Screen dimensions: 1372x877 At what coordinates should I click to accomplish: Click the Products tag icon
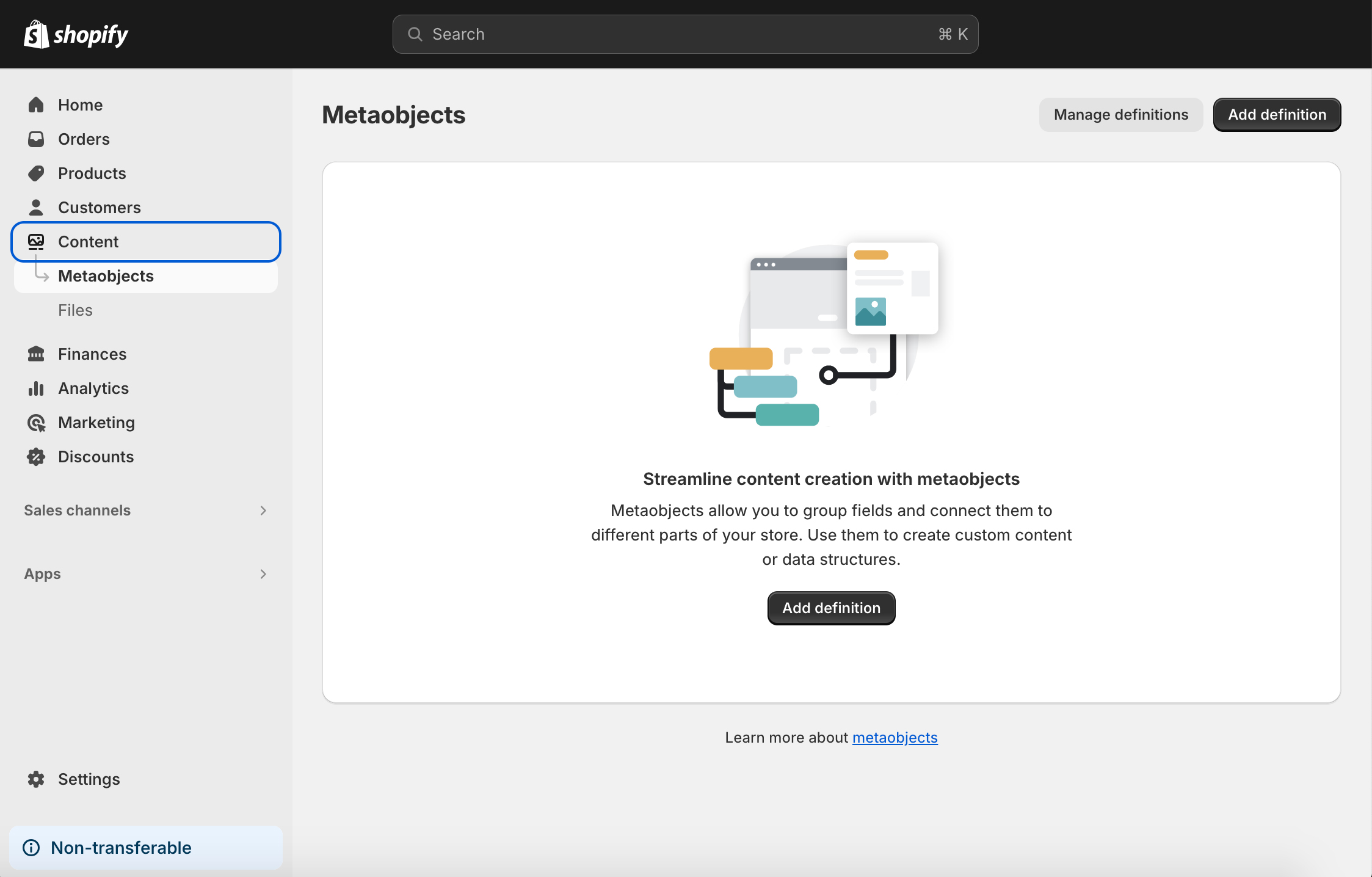tap(36, 173)
